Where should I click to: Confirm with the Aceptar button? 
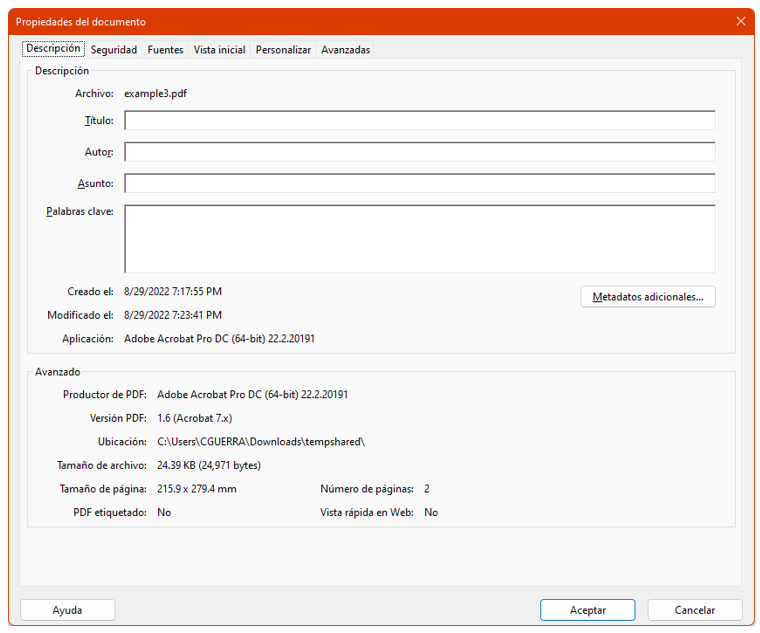coord(587,610)
